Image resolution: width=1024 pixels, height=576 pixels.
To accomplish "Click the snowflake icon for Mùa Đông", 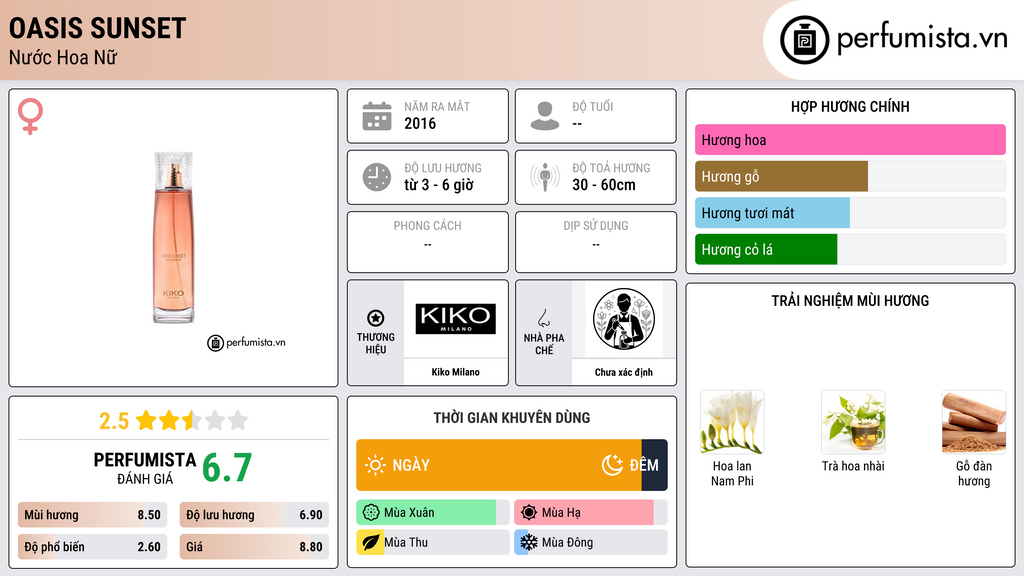I will [x=529, y=543].
